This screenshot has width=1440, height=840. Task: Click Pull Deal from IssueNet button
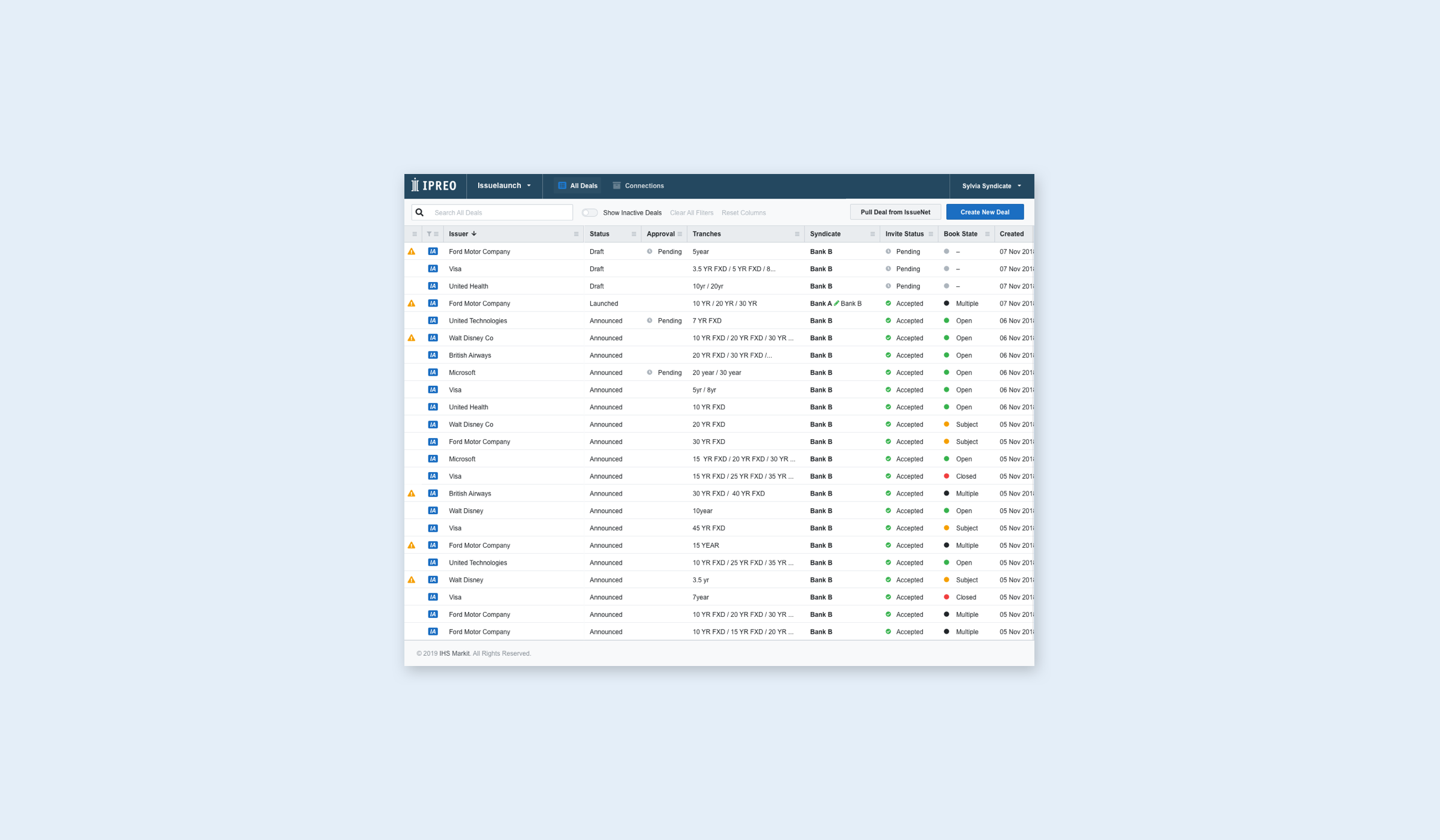pos(895,212)
